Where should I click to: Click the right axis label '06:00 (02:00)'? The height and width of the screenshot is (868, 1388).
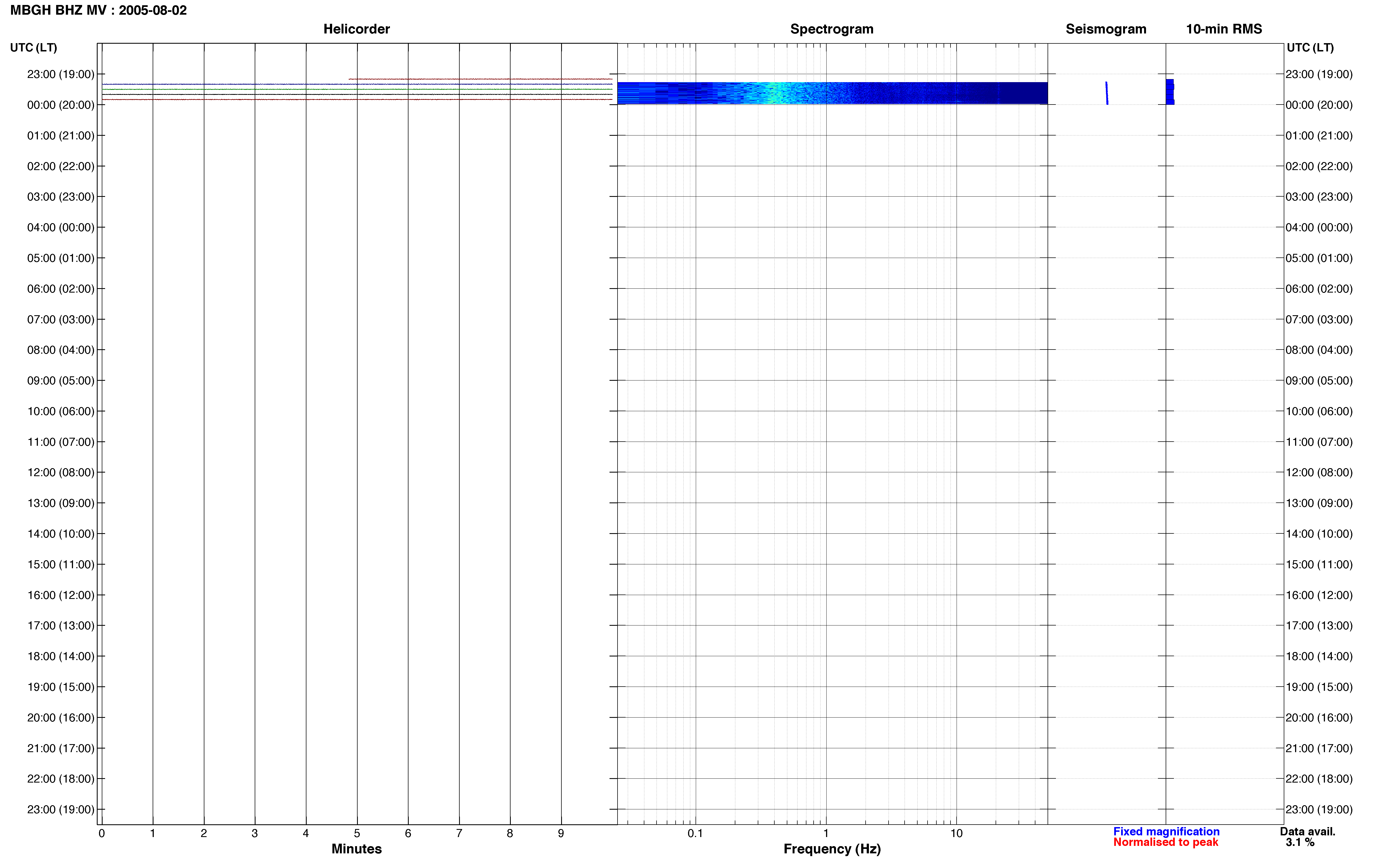1319,289
